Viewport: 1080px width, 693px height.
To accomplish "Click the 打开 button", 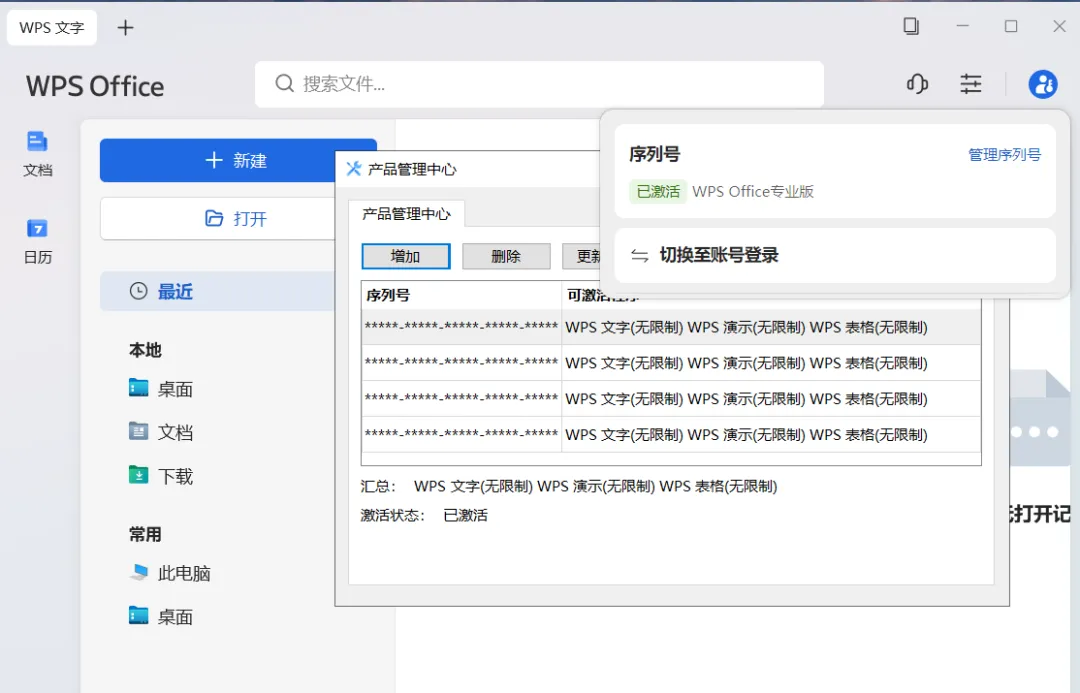I will coord(218,219).
